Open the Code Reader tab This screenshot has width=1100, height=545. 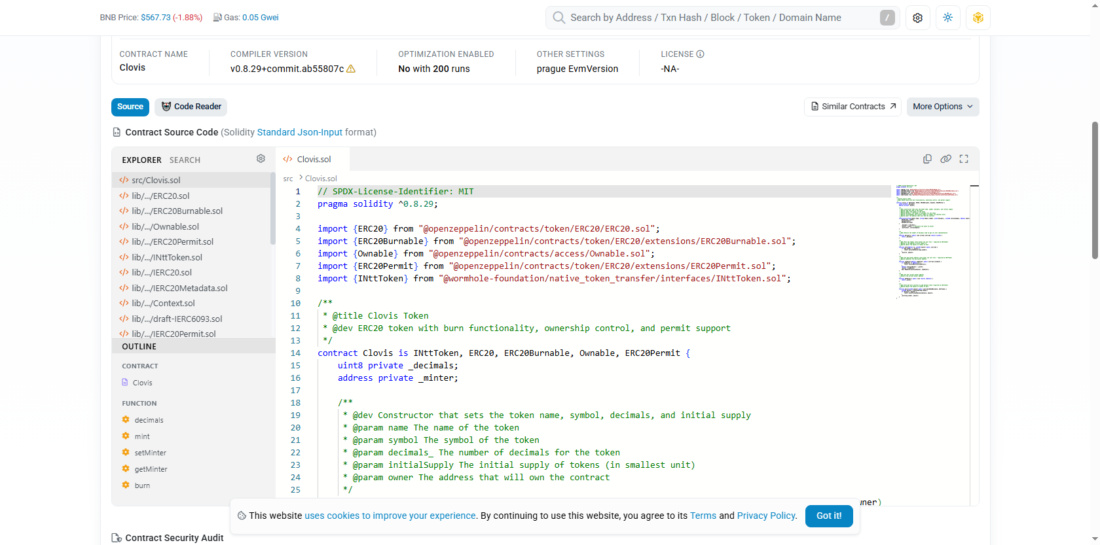click(x=191, y=107)
